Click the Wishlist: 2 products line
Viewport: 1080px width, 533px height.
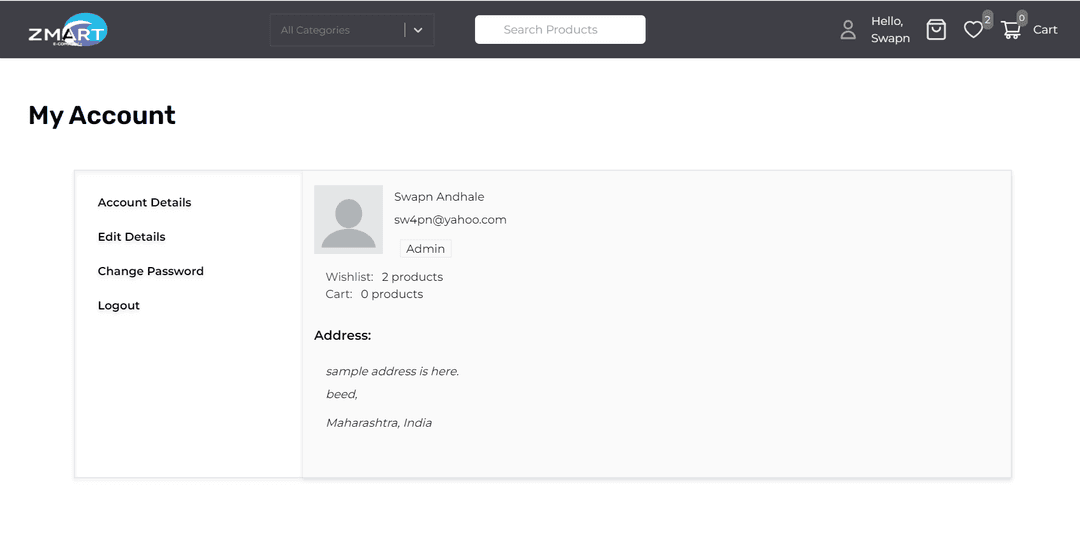384,277
